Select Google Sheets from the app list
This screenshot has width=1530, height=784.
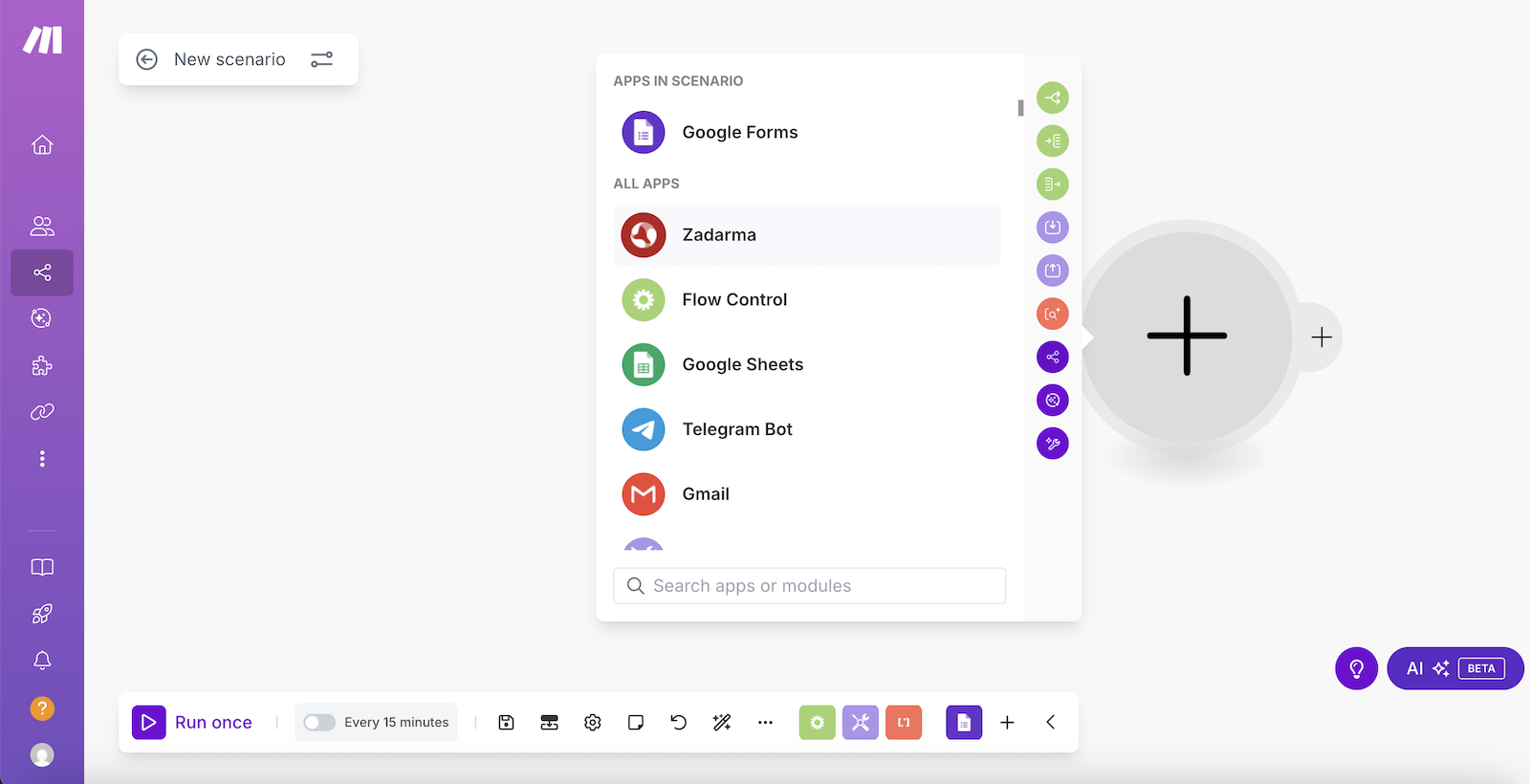click(x=742, y=364)
